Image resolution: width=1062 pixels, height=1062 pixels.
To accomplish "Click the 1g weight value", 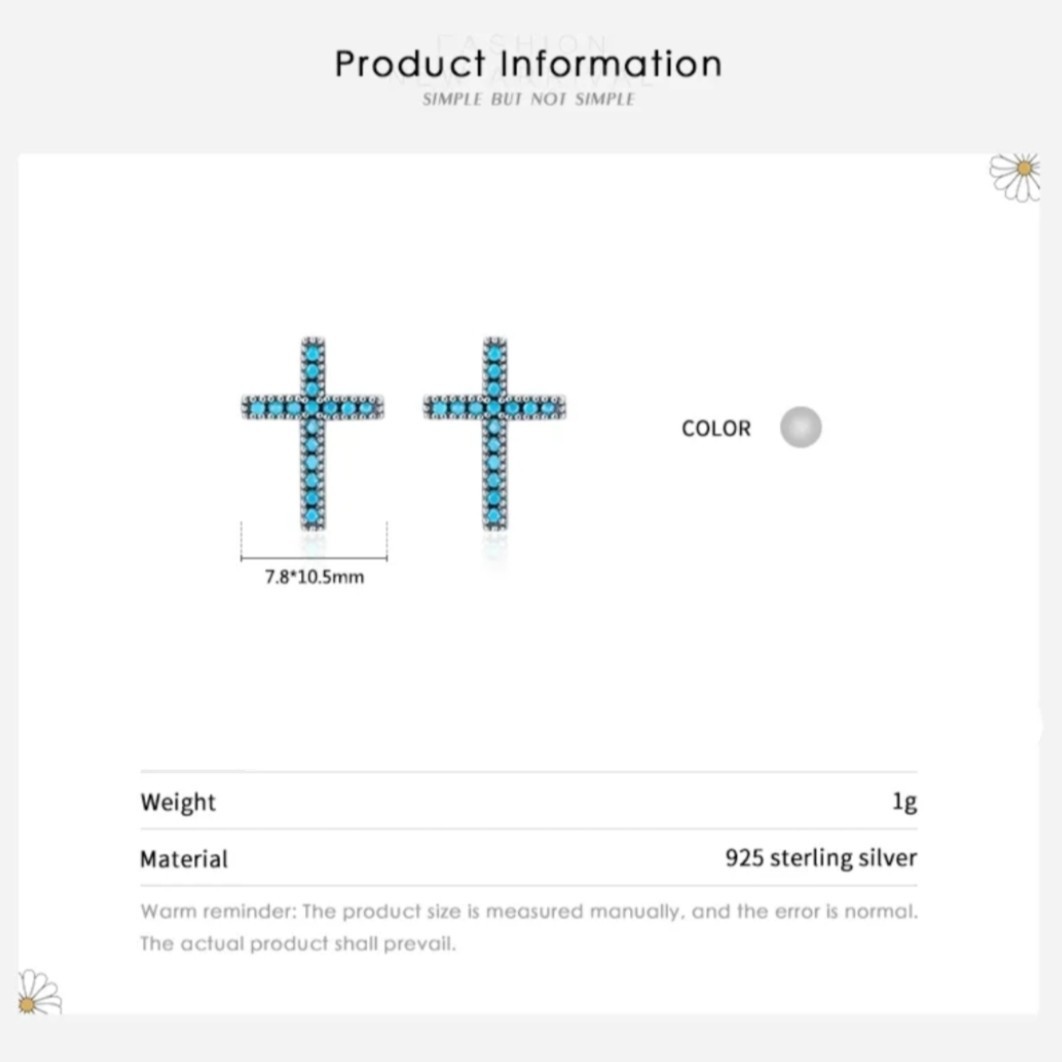I will [x=904, y=802].
